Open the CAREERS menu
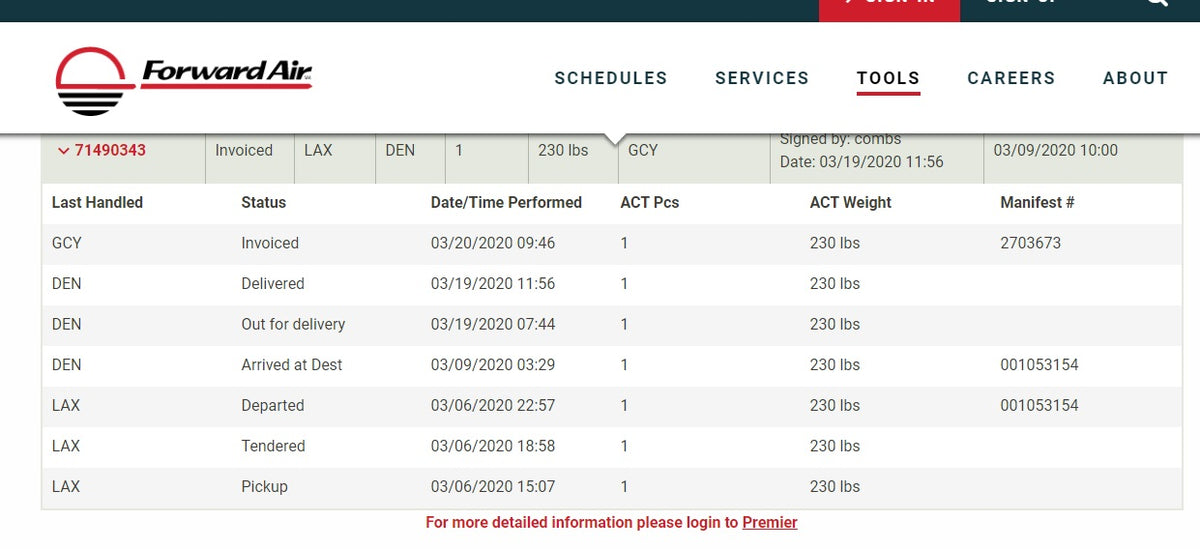Viewport: 1200px width, 549px height. [x=1011, y=78]
